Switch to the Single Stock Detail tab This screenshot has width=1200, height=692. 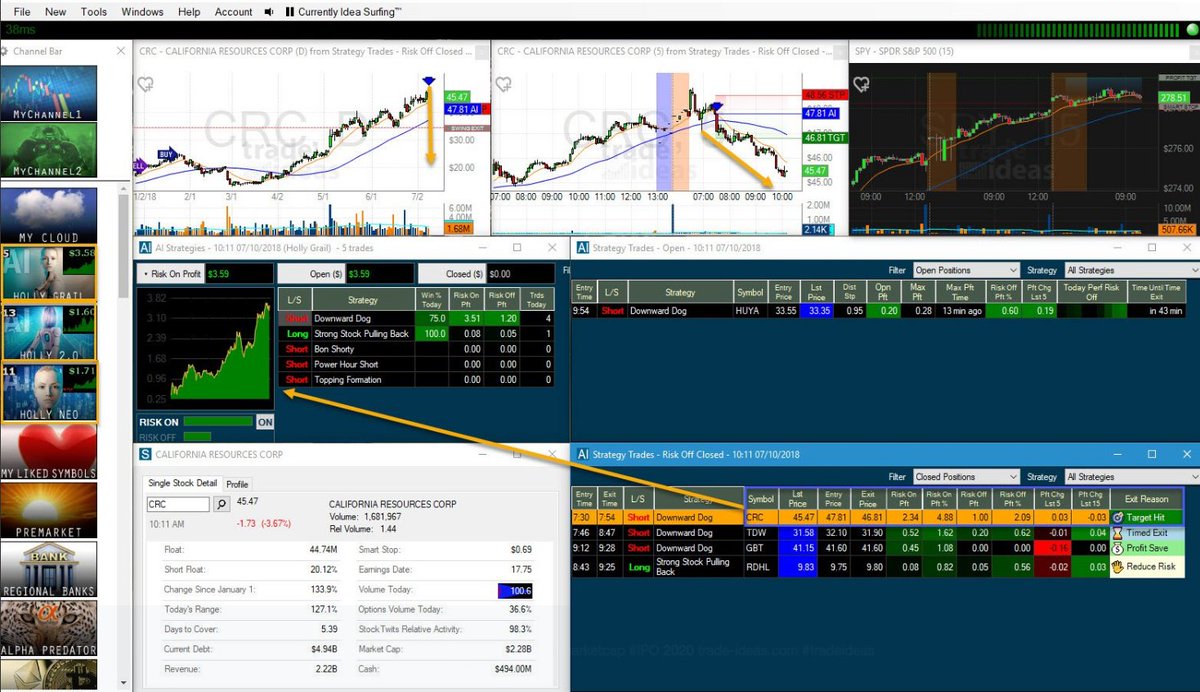pos(182,484)
